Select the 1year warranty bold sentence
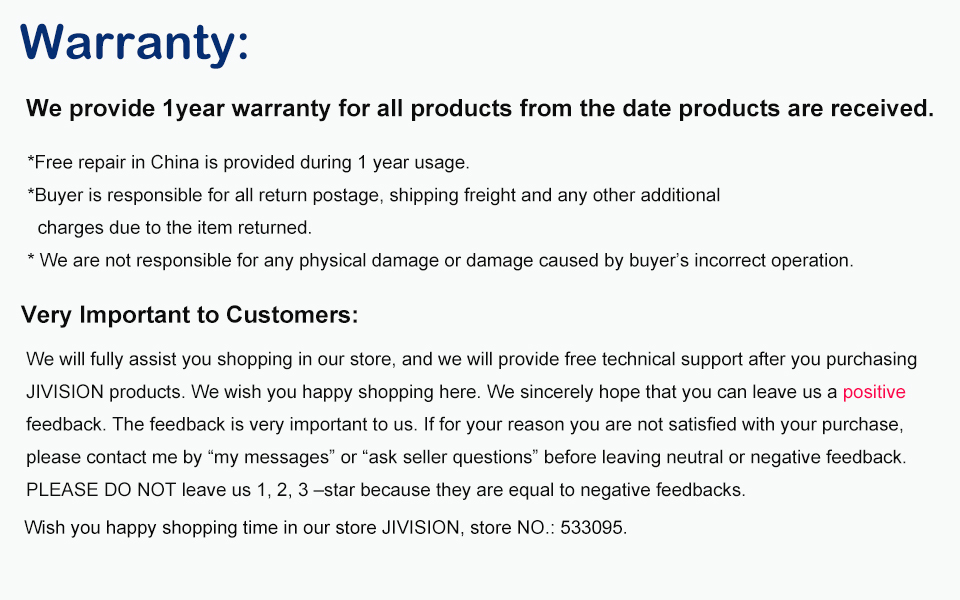 [x=480, y=109]
